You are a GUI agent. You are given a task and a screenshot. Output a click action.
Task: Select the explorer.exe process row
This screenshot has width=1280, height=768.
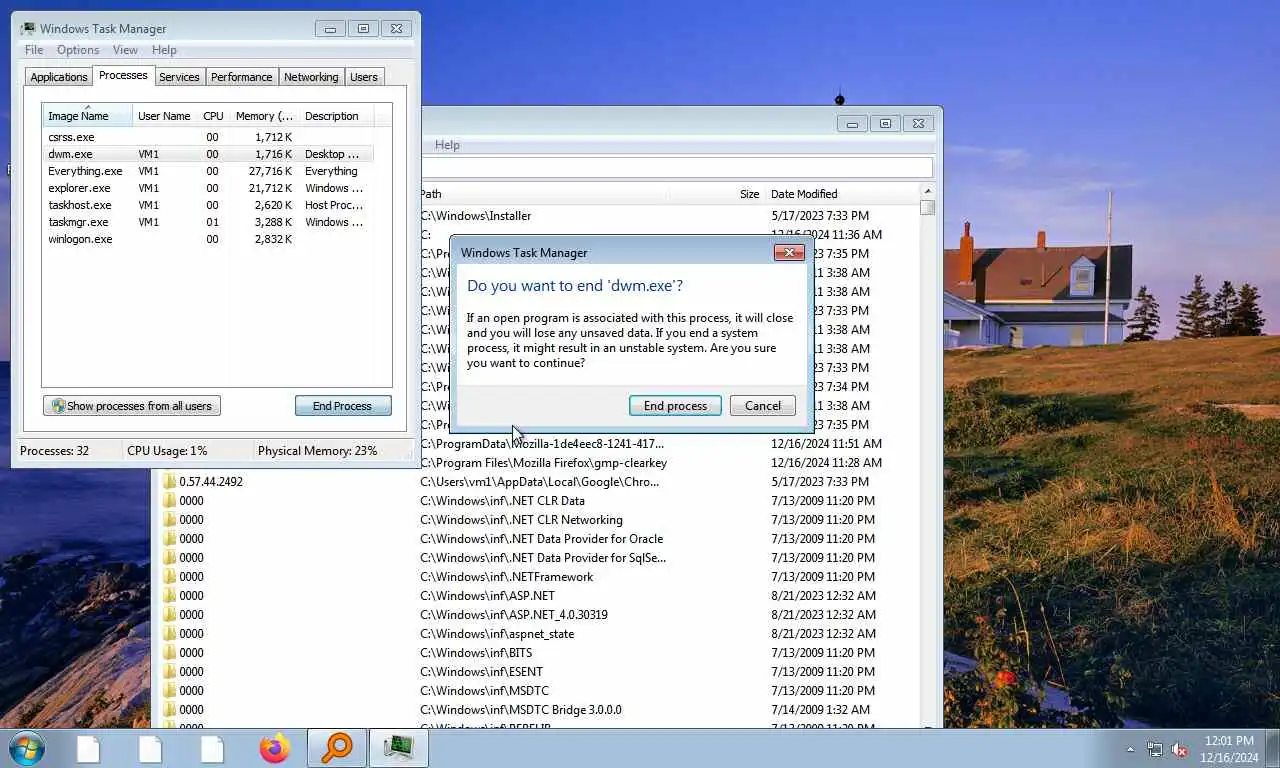point(208,188)
